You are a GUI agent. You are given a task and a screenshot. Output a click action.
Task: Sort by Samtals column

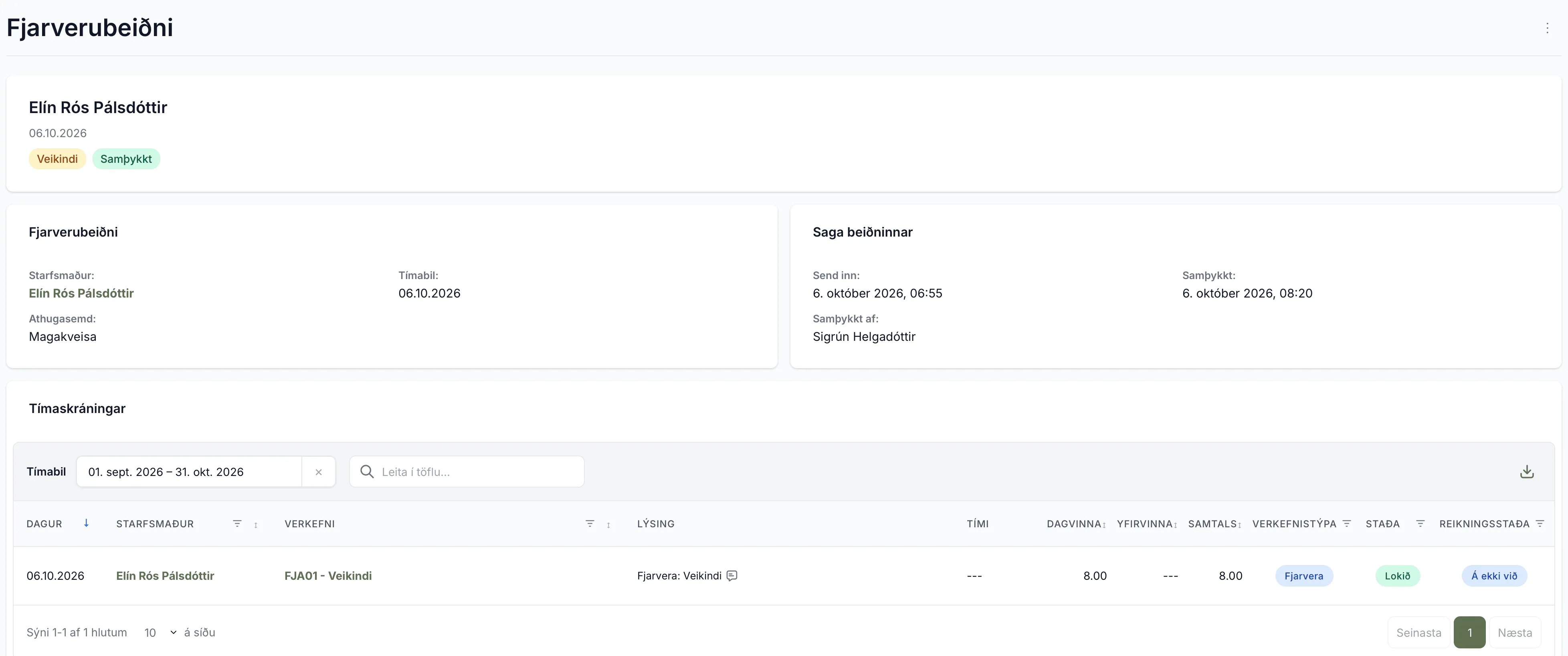(1240, 524)
